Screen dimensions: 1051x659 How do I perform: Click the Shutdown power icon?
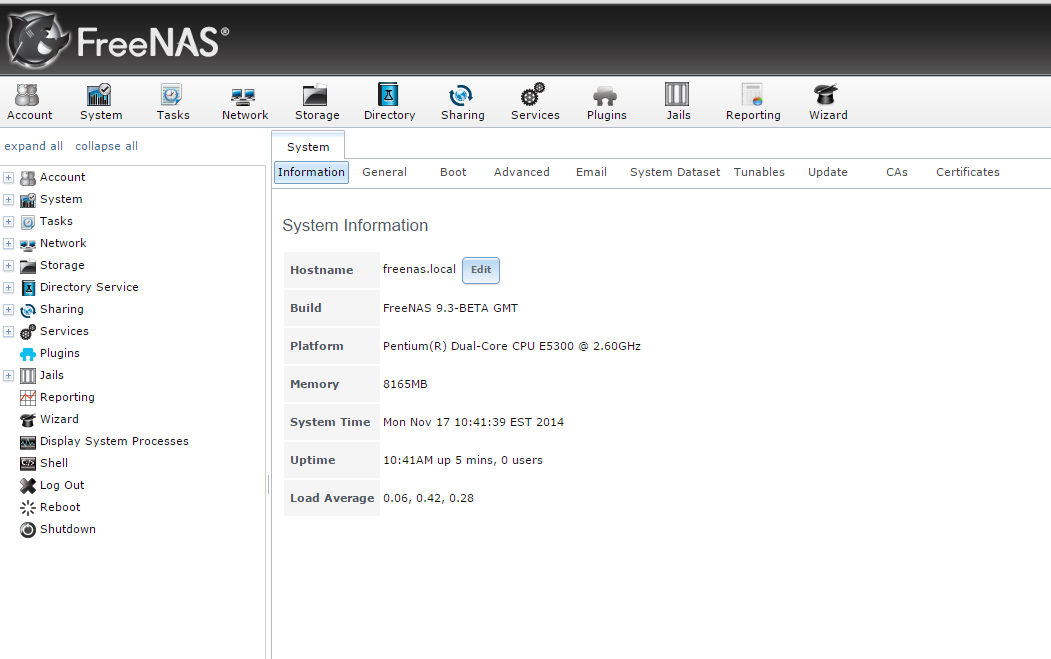click(x=27, y=530)
